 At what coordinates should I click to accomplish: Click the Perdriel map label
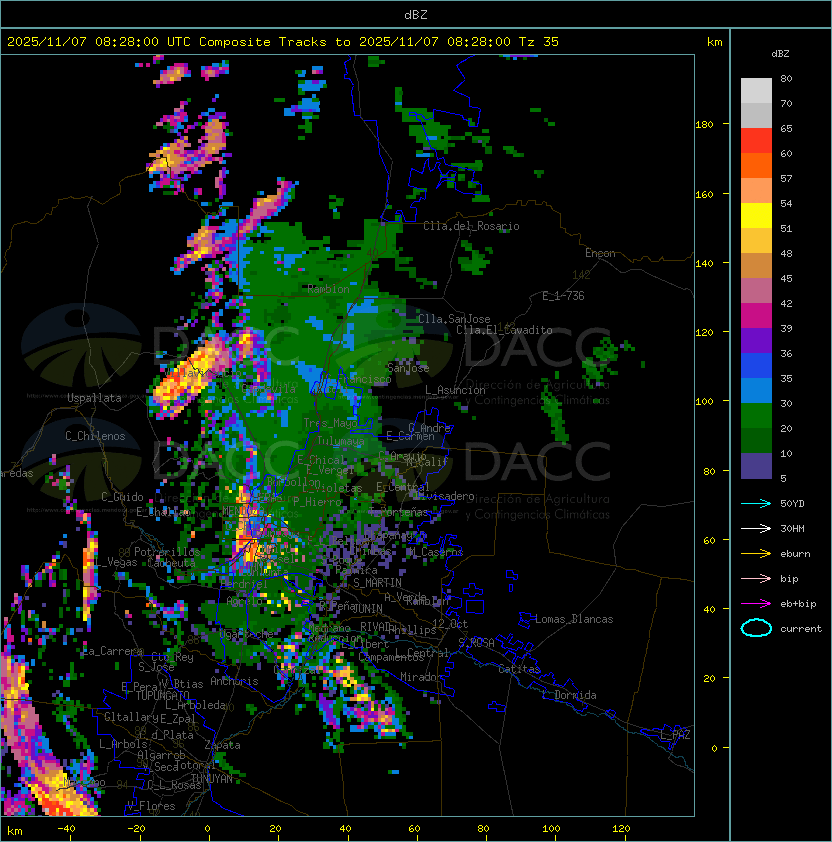point(244,584)
